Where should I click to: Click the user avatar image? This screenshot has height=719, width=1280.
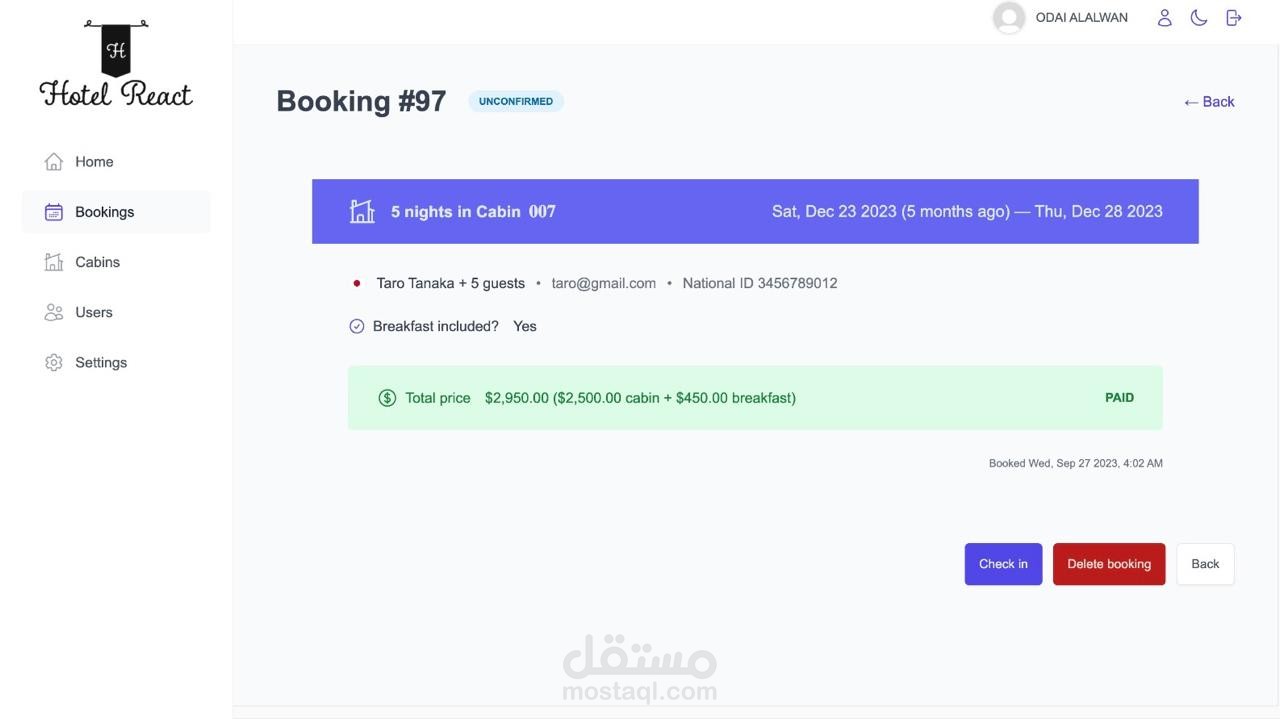(1009, 18)
